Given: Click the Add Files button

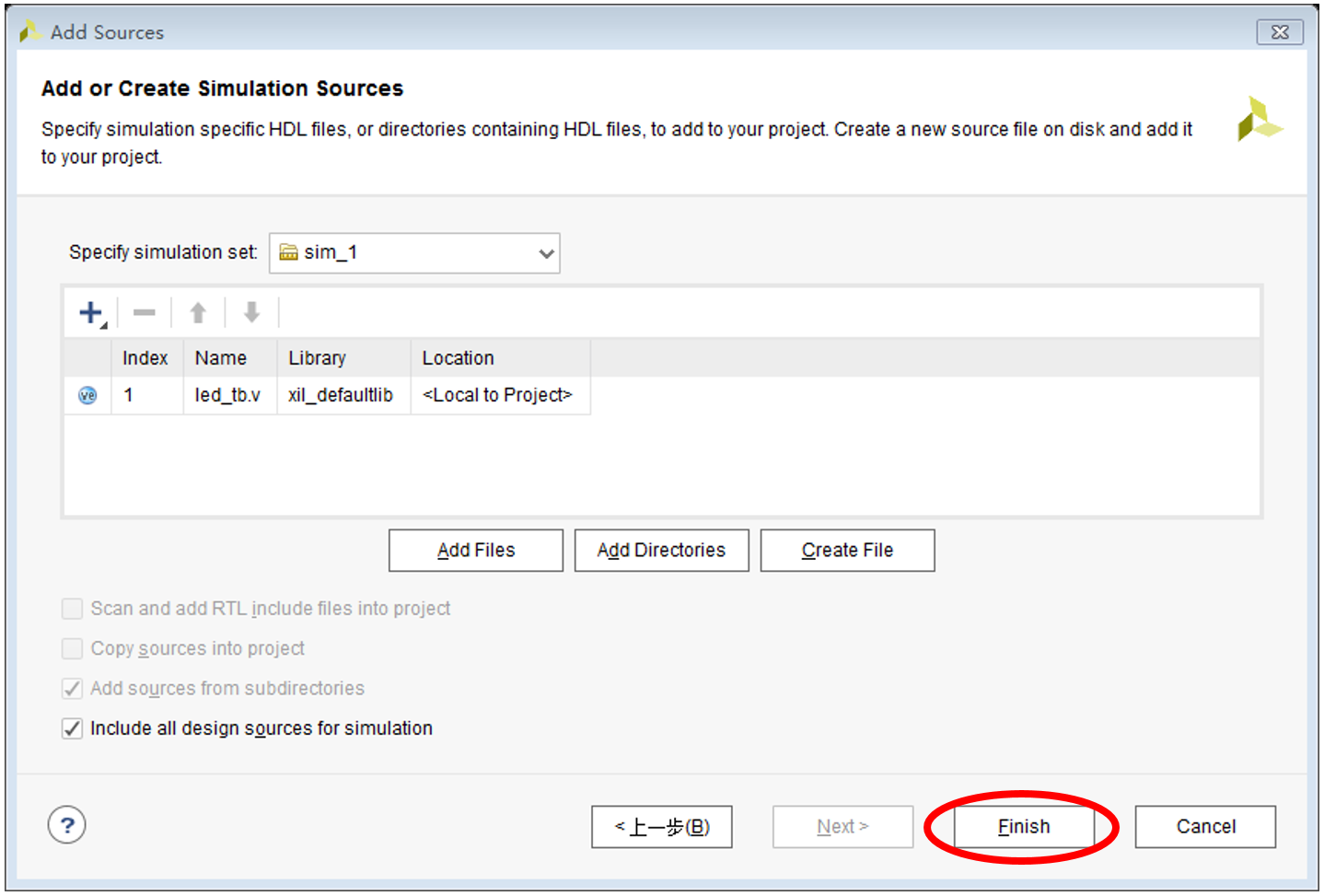Looking at the screenshot, I should (x=476, y=550).
